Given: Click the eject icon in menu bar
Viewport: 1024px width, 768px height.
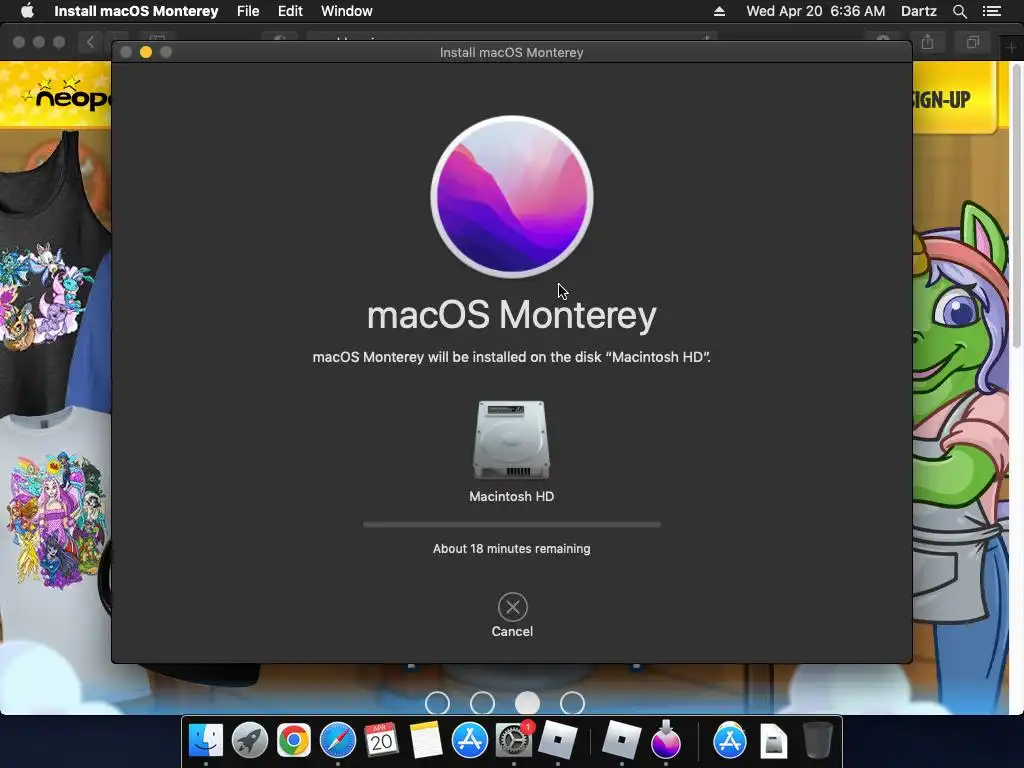Looking at the screenshot, I should click(x=719, y=11).
